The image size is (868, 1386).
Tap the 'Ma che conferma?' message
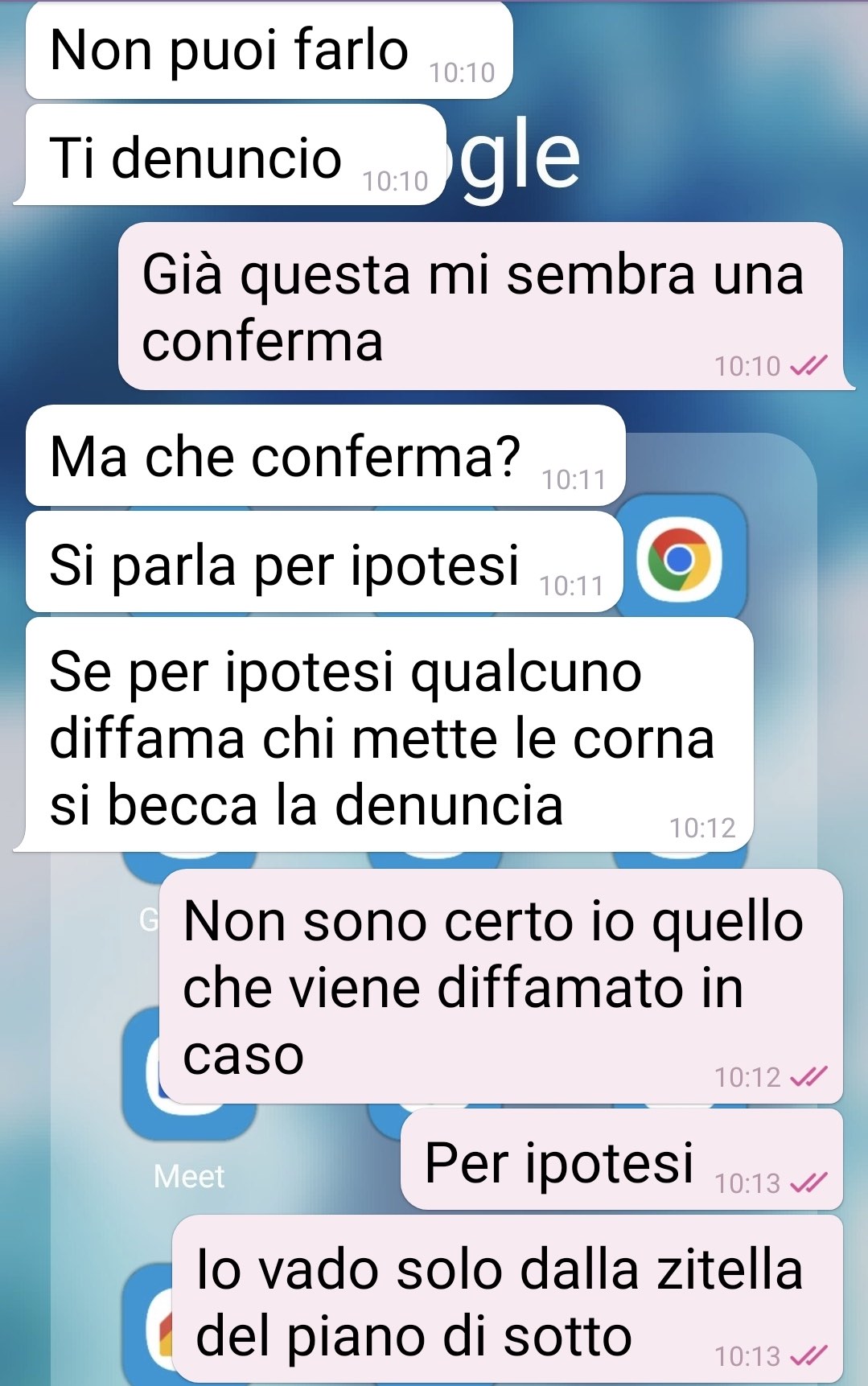coord(326,456)
